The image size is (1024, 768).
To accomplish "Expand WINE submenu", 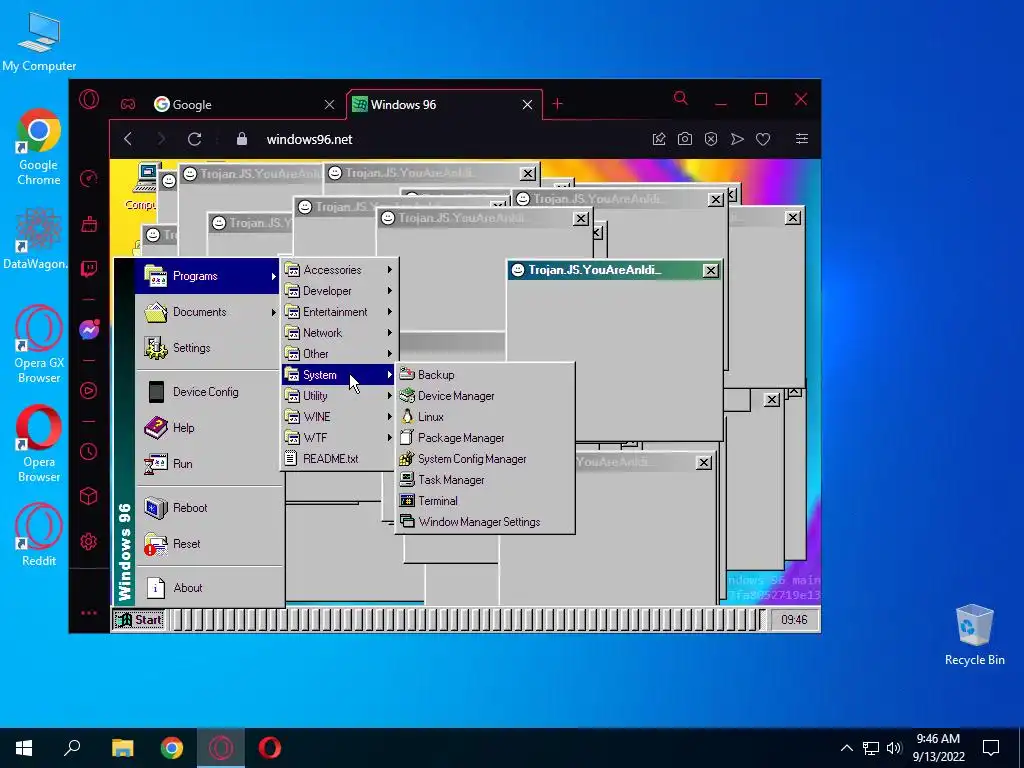I will pyautogui.click(x=340, y=416).
